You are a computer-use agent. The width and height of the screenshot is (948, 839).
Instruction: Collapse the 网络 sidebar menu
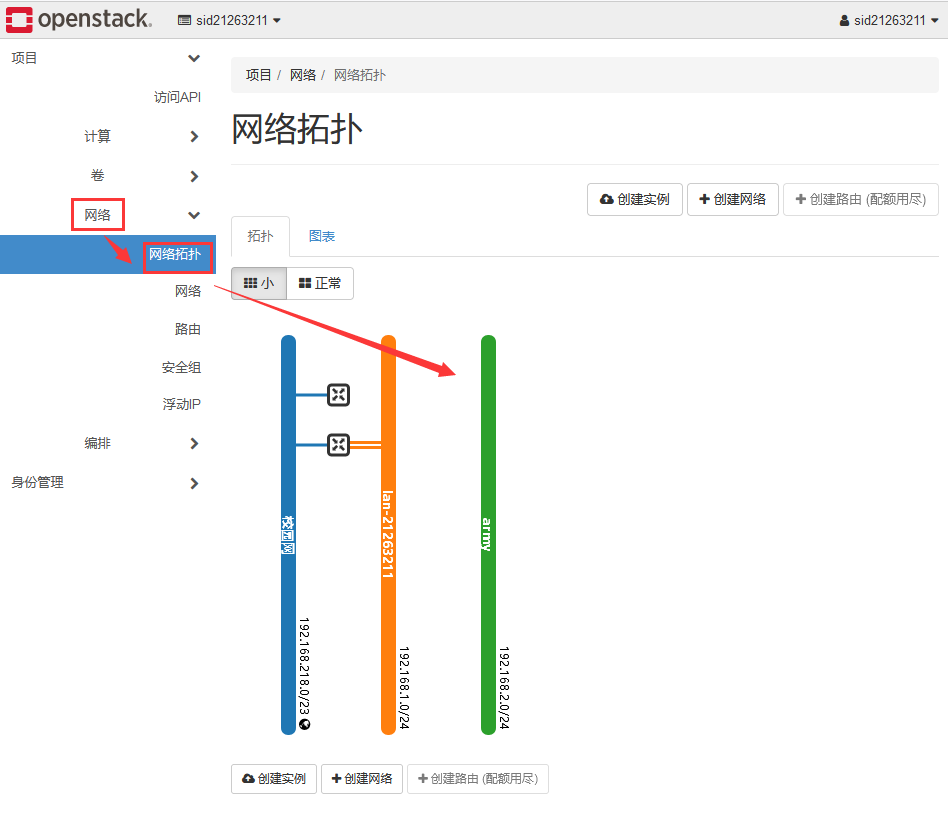pos(141,215)
